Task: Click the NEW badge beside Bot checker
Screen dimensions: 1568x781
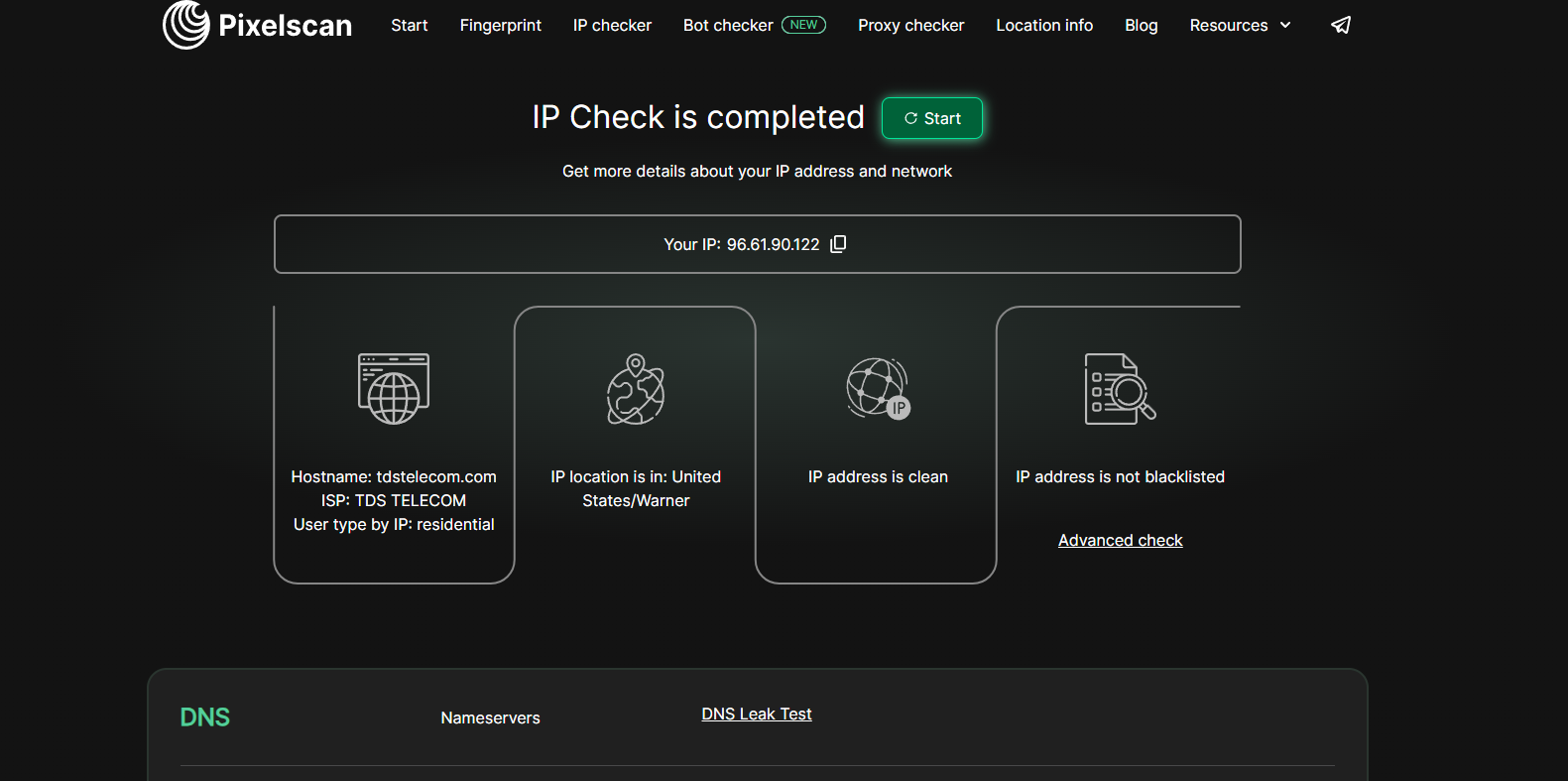Action: pos(803,25)
